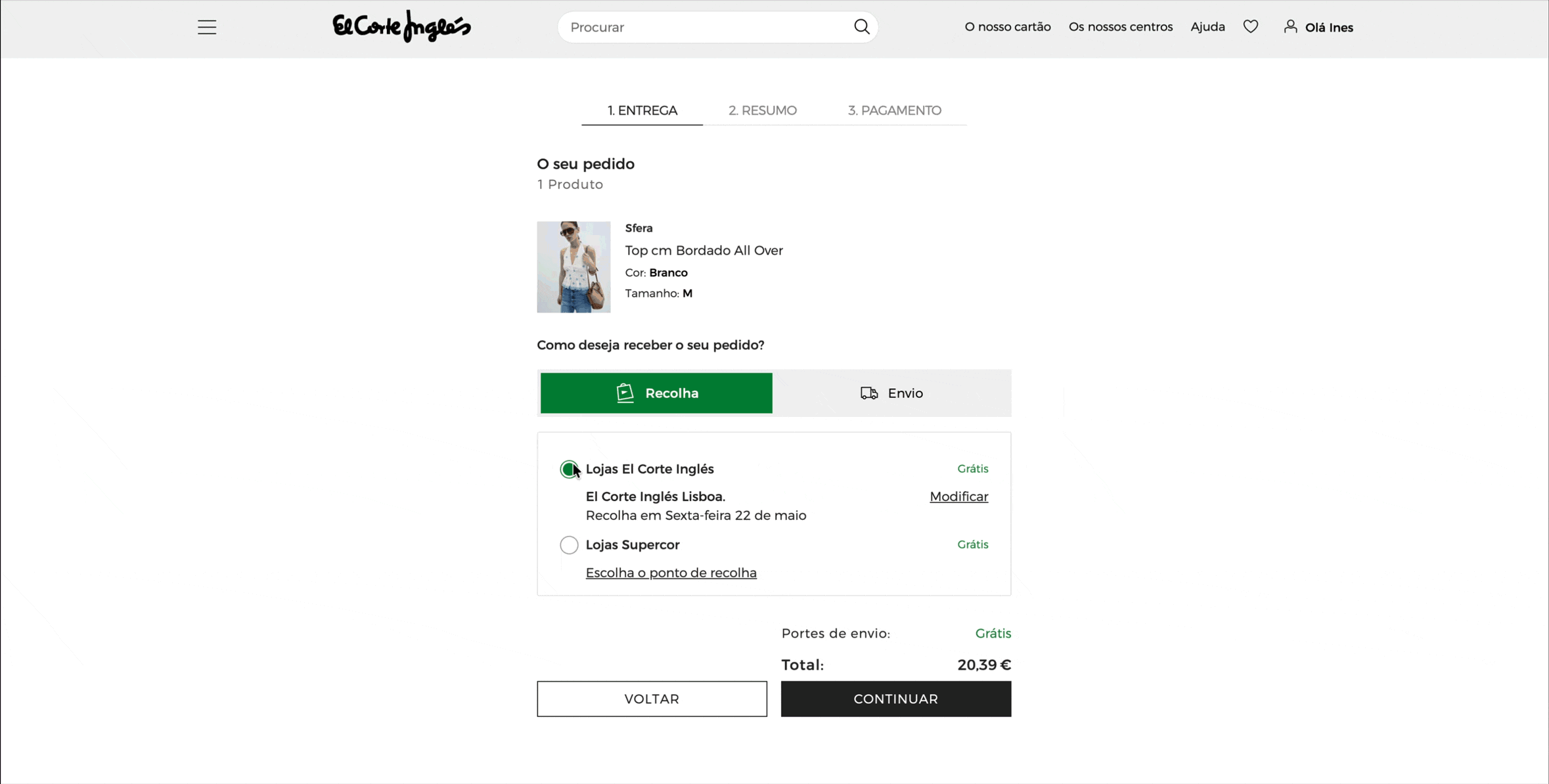Image resolution: width=1549 pixels, height=784 pixels.
Task: Click the Recolha bag icon
Action: pos(625,393)
